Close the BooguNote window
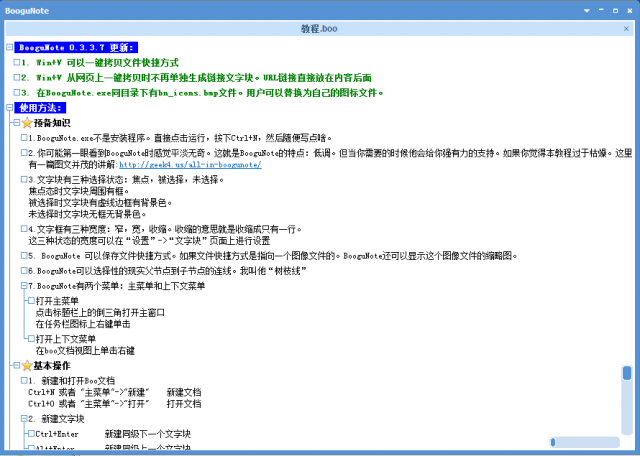This screenshot has width=640, height=456. pyautogui.click(x=630, y=11)
